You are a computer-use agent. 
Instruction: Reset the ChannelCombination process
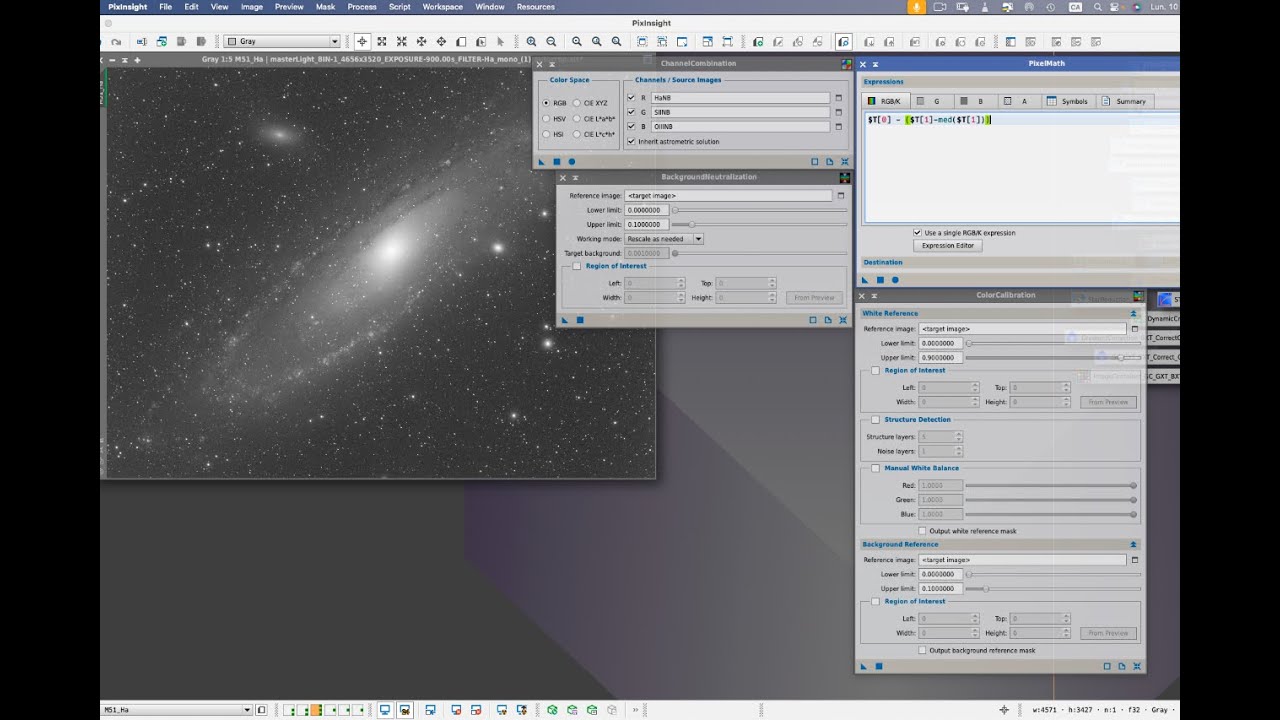click(x=845, y=162)
